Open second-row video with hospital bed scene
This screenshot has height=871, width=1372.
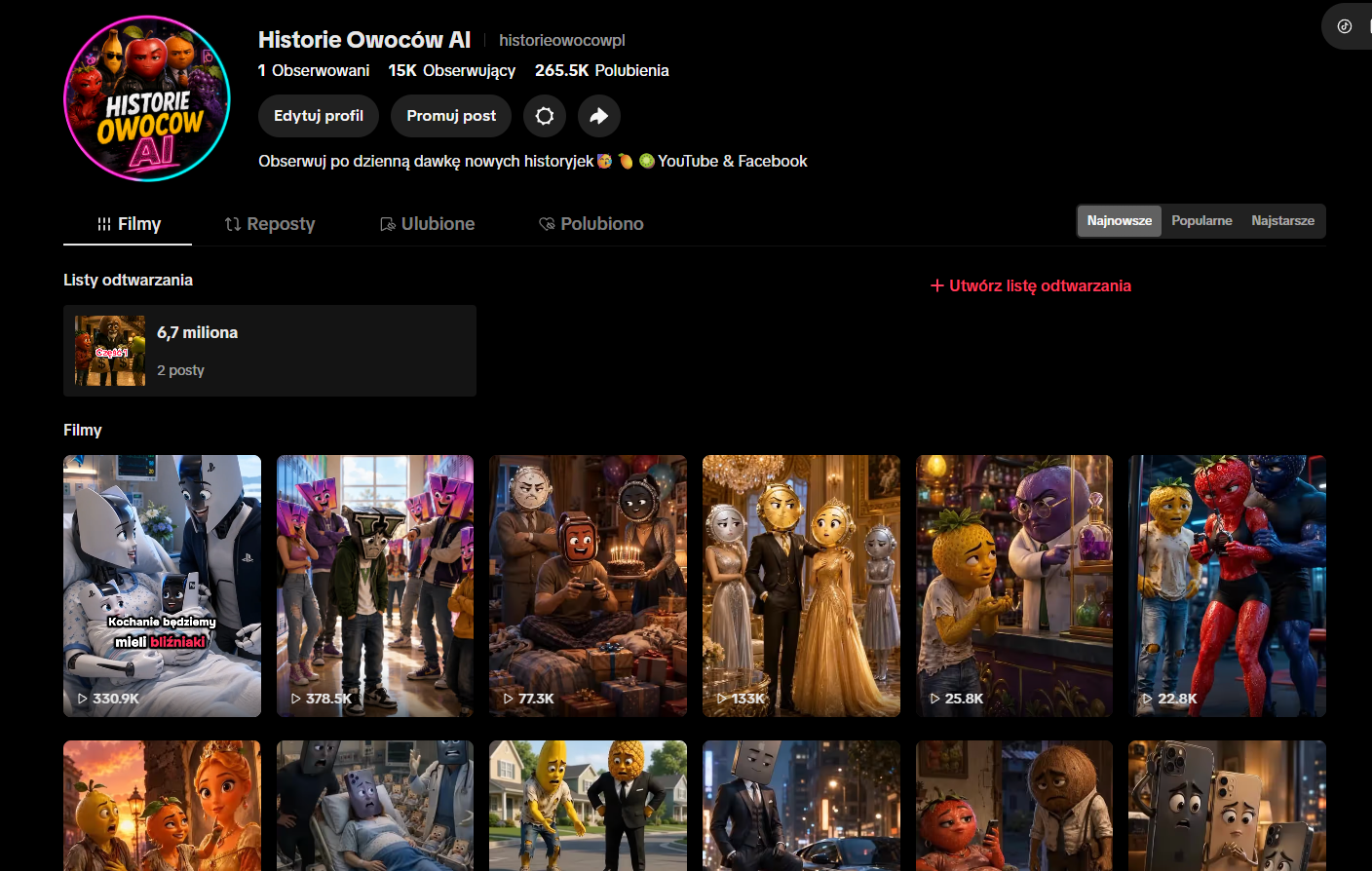point(375,806)
